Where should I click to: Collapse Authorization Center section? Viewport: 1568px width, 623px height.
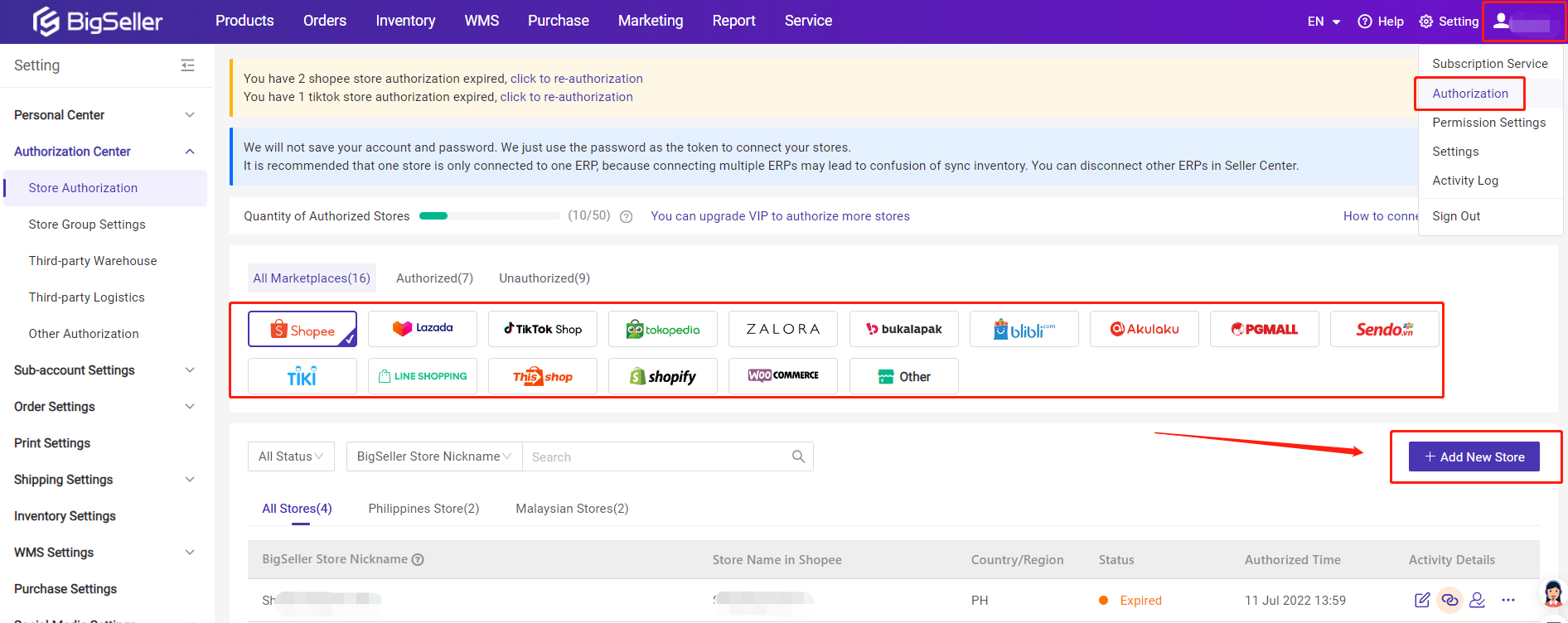(190, 152)
